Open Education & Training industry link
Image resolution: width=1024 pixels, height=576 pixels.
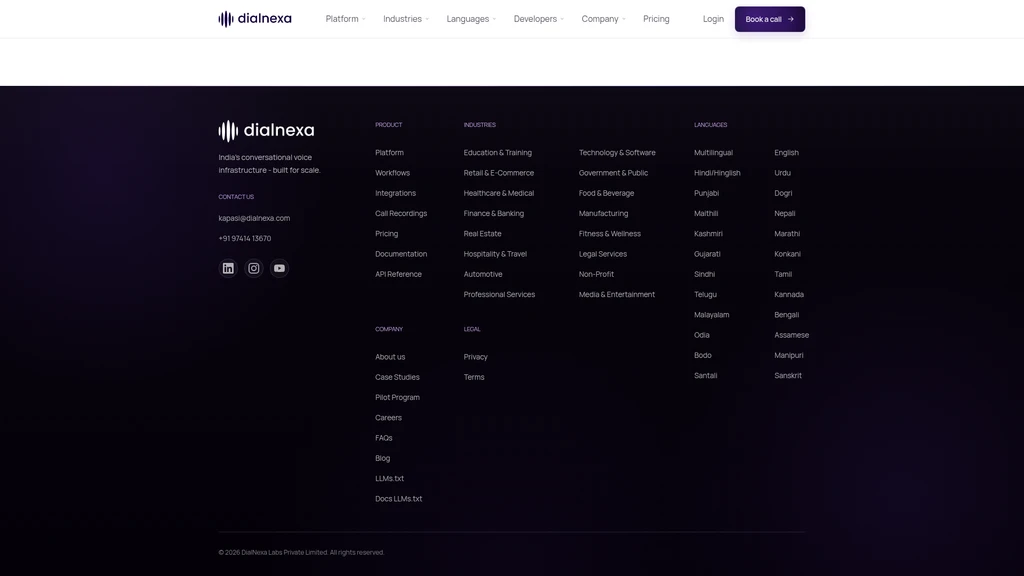point(498,153)
